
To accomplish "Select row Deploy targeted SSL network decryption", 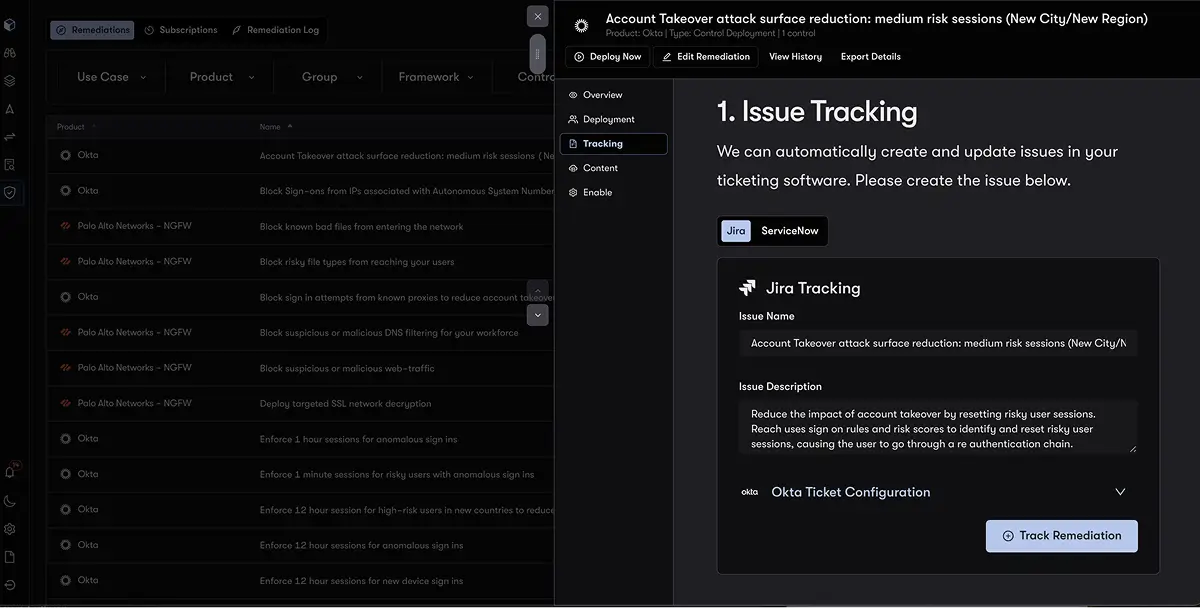I will tap(300, 404).
